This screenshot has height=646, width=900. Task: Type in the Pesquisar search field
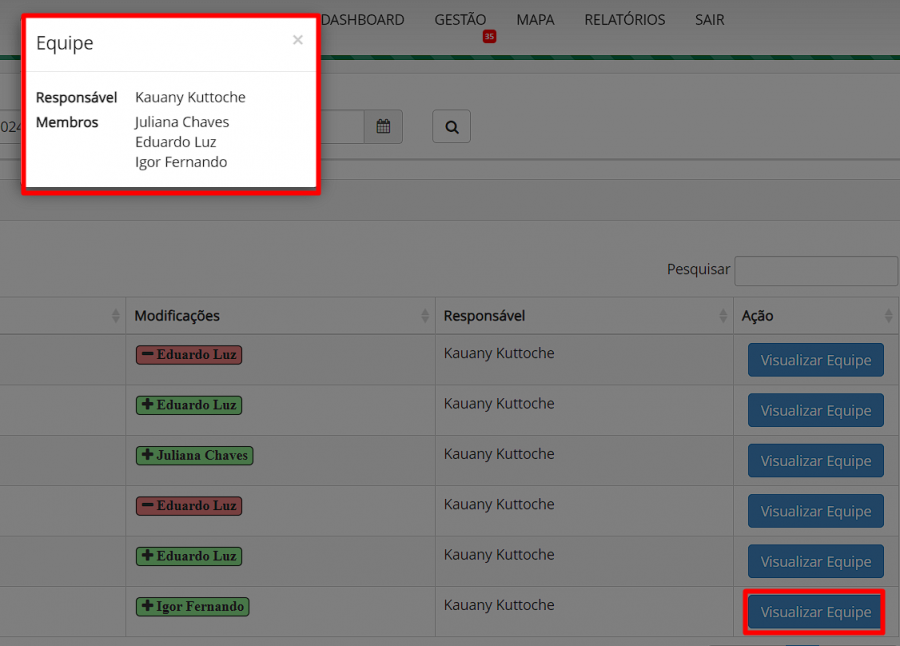[x=815, y=271]
